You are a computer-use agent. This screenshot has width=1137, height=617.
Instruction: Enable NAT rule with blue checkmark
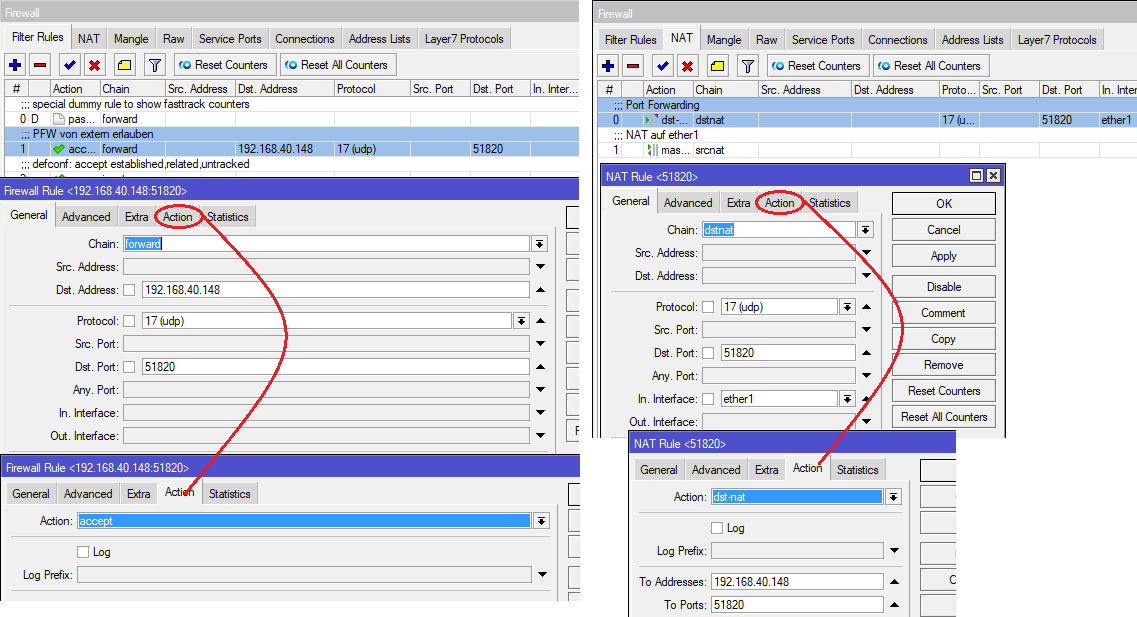pos(663,66)
